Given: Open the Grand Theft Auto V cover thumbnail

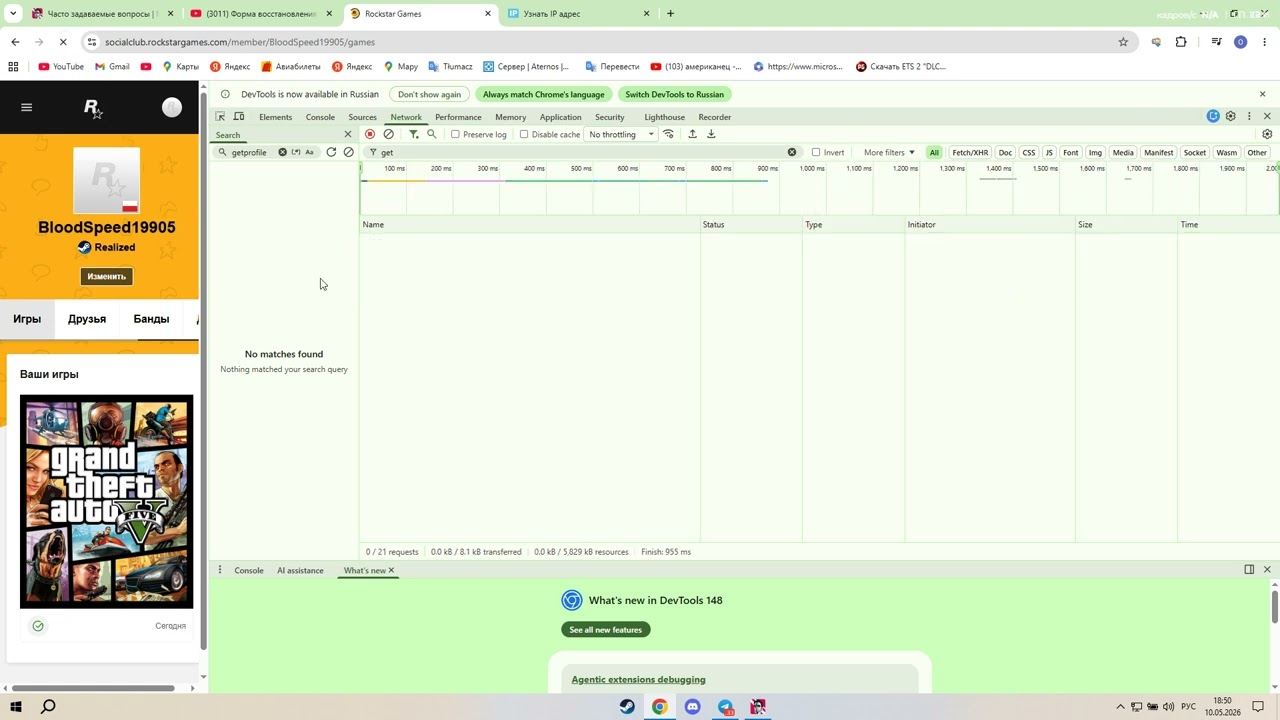Looking at the screenshot, I should coord(106,502).
